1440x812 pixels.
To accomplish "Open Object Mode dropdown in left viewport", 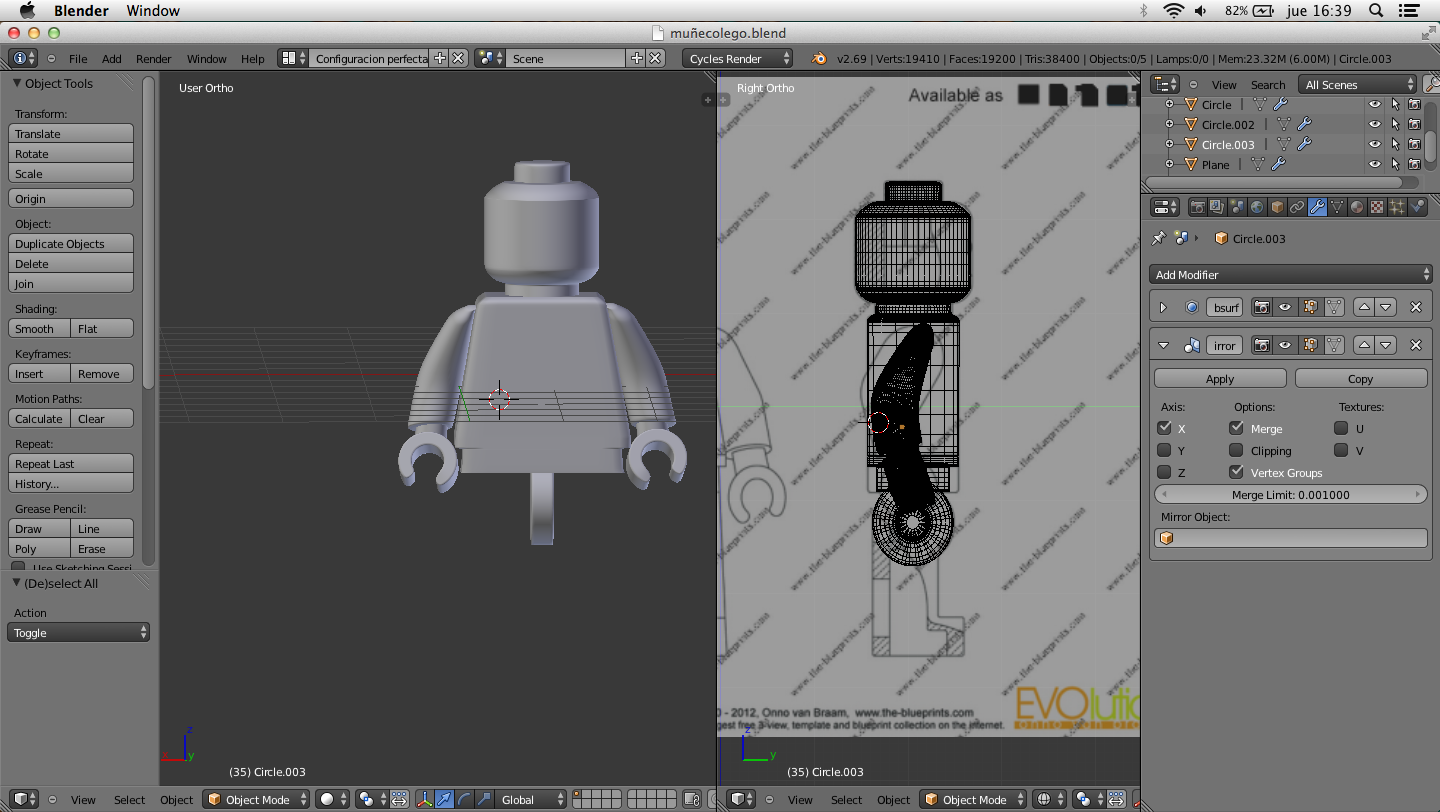I will point(255,799).
